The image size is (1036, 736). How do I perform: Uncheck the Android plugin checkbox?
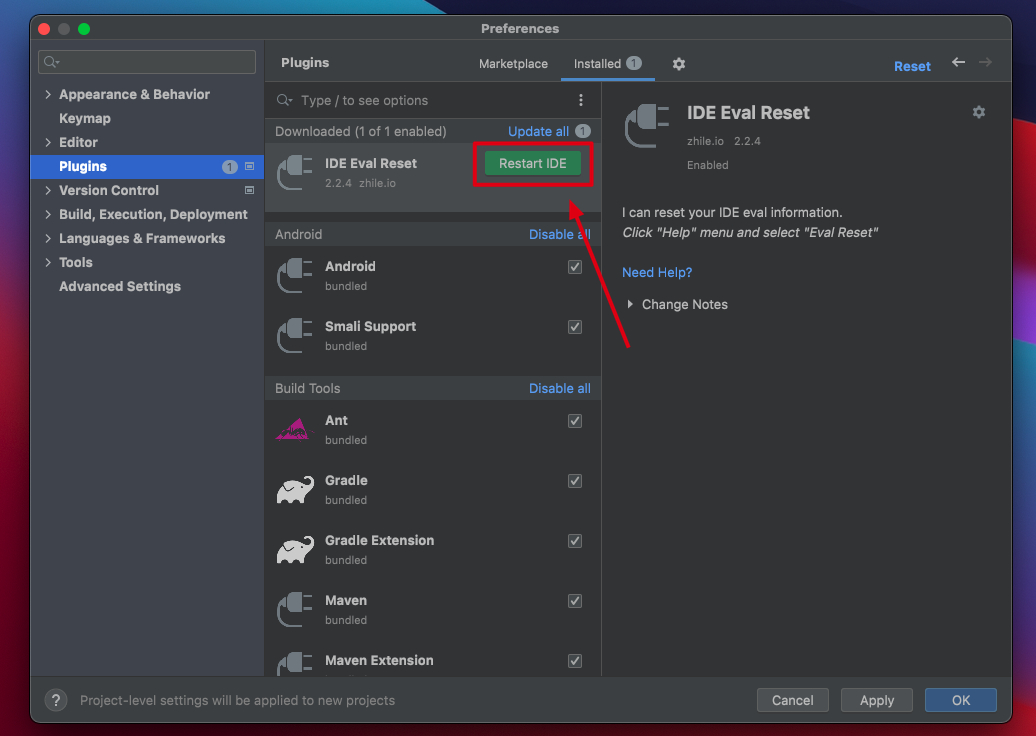coord(575,267)
